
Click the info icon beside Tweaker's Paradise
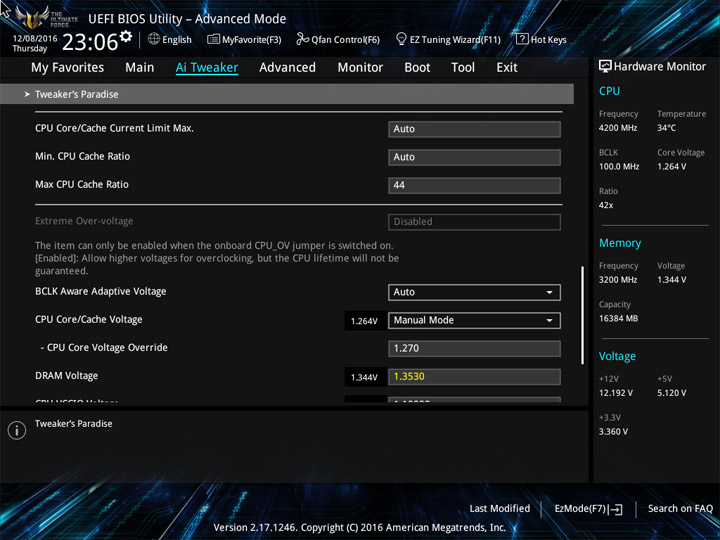click(17, 431)
